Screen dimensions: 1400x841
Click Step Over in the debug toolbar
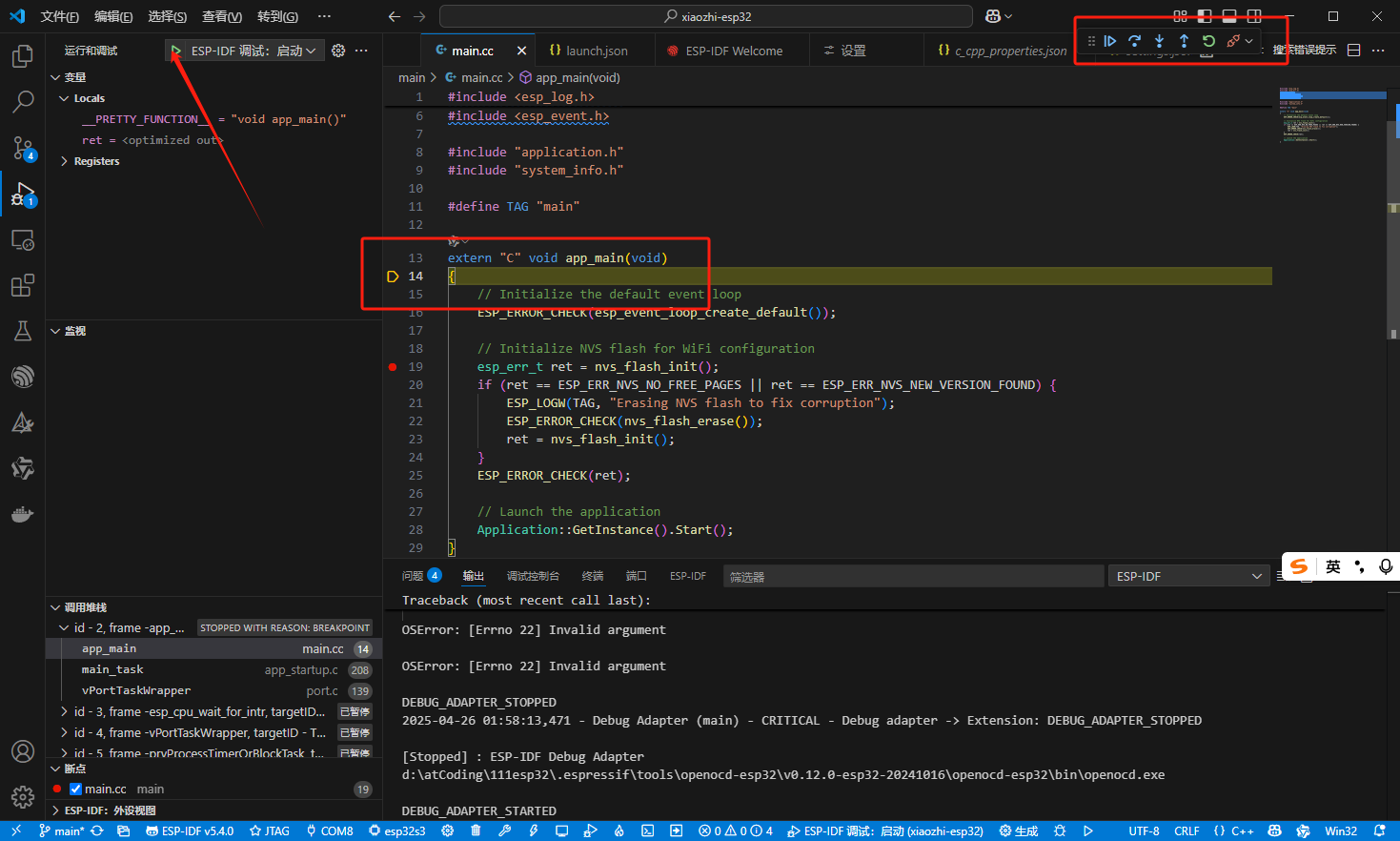click(x=1134, y=41)
